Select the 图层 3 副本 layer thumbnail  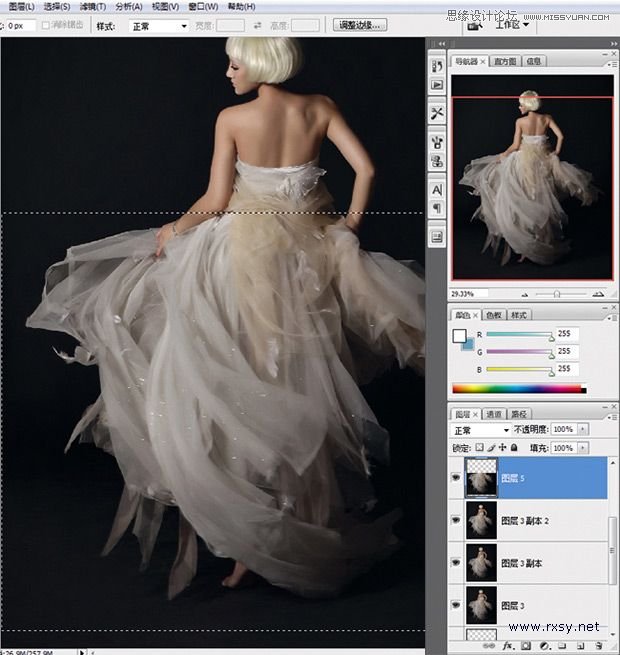(481, 563)
